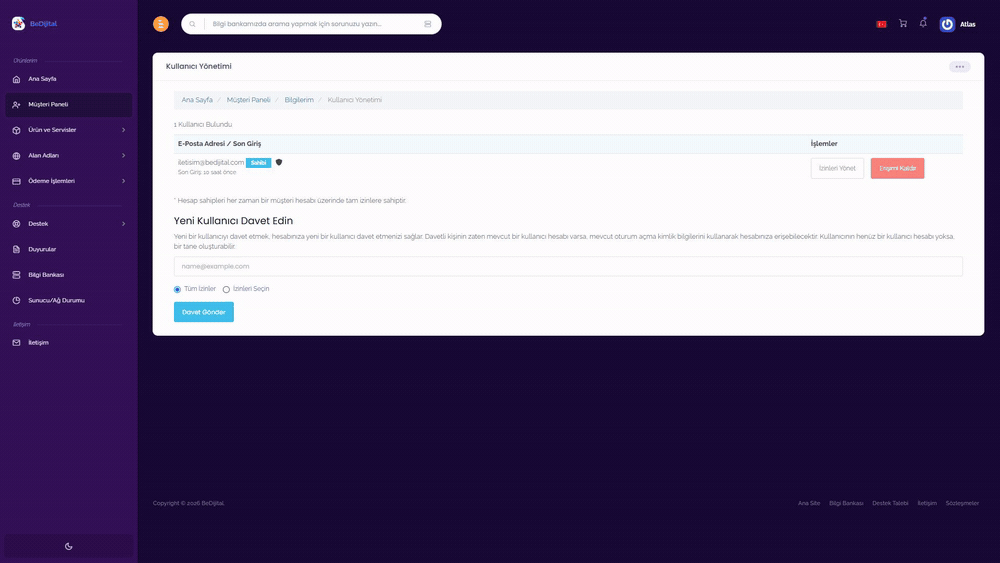Open the Sözleşmeler footer link
Image resolution: width=1000 pixels, height=563 pixels.
pos(962,503)
